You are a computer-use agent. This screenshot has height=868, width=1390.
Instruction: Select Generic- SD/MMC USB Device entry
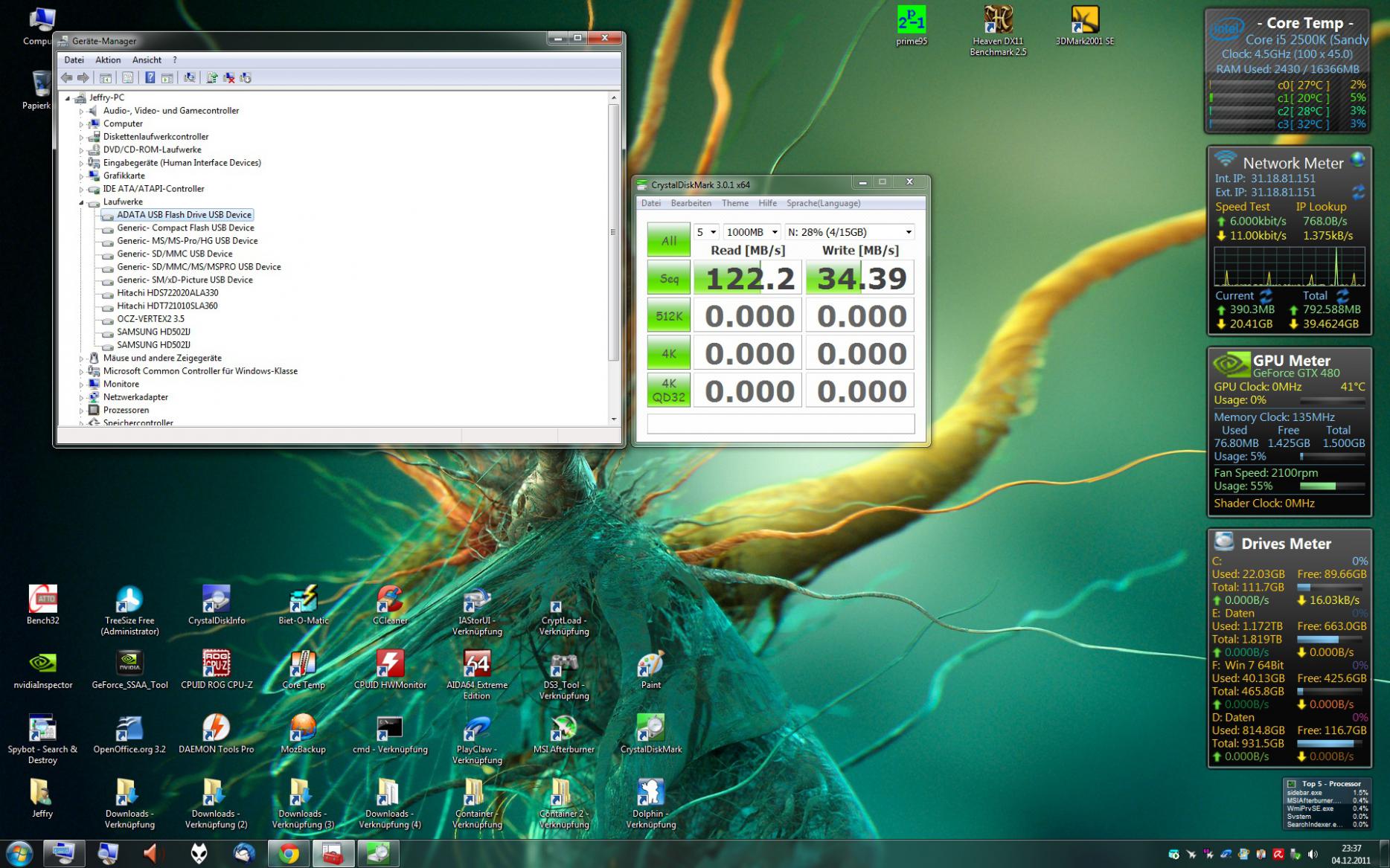(175, 254)
